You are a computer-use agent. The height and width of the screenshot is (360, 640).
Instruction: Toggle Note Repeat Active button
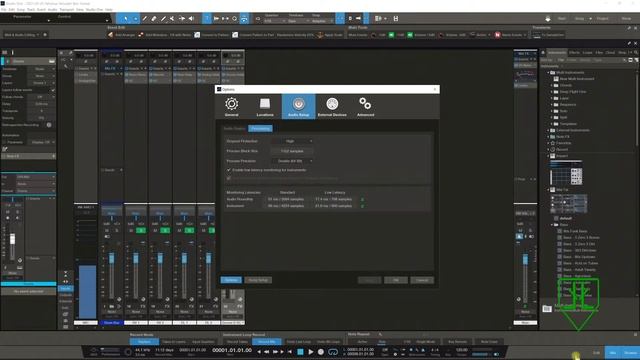[x=362, y=342]
